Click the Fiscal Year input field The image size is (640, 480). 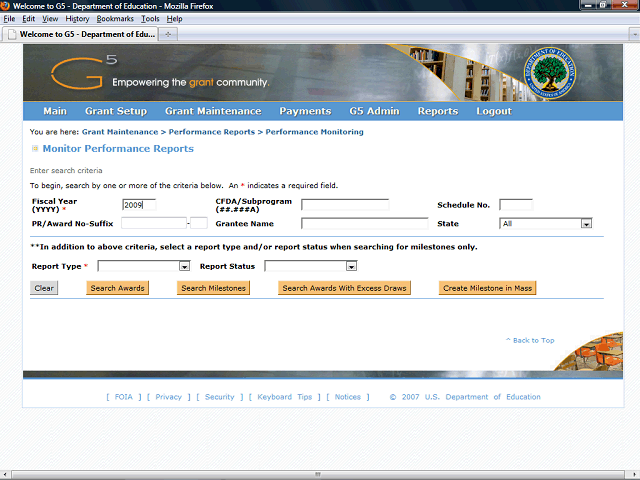pyautogui.click(x=139, y=205)
